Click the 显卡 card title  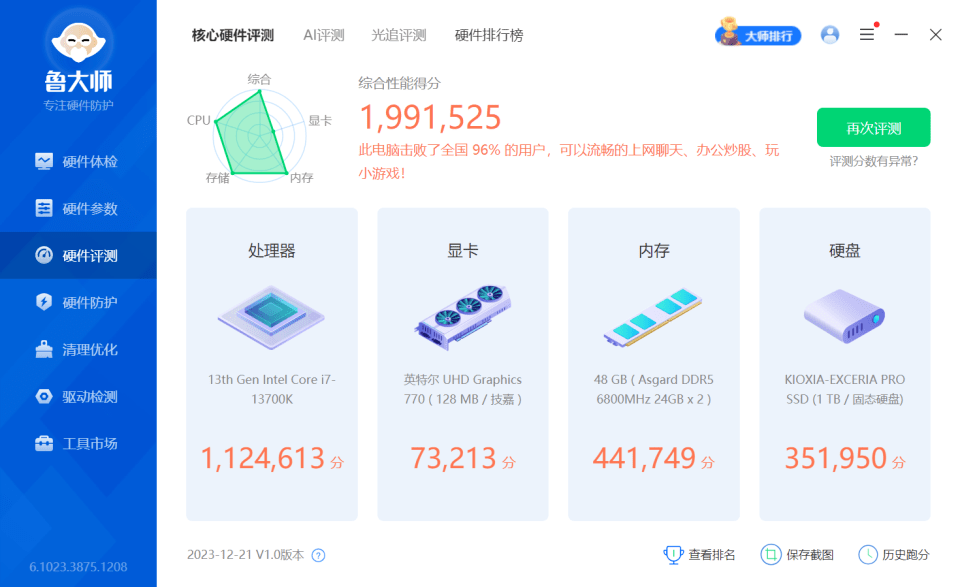[463, 250]
